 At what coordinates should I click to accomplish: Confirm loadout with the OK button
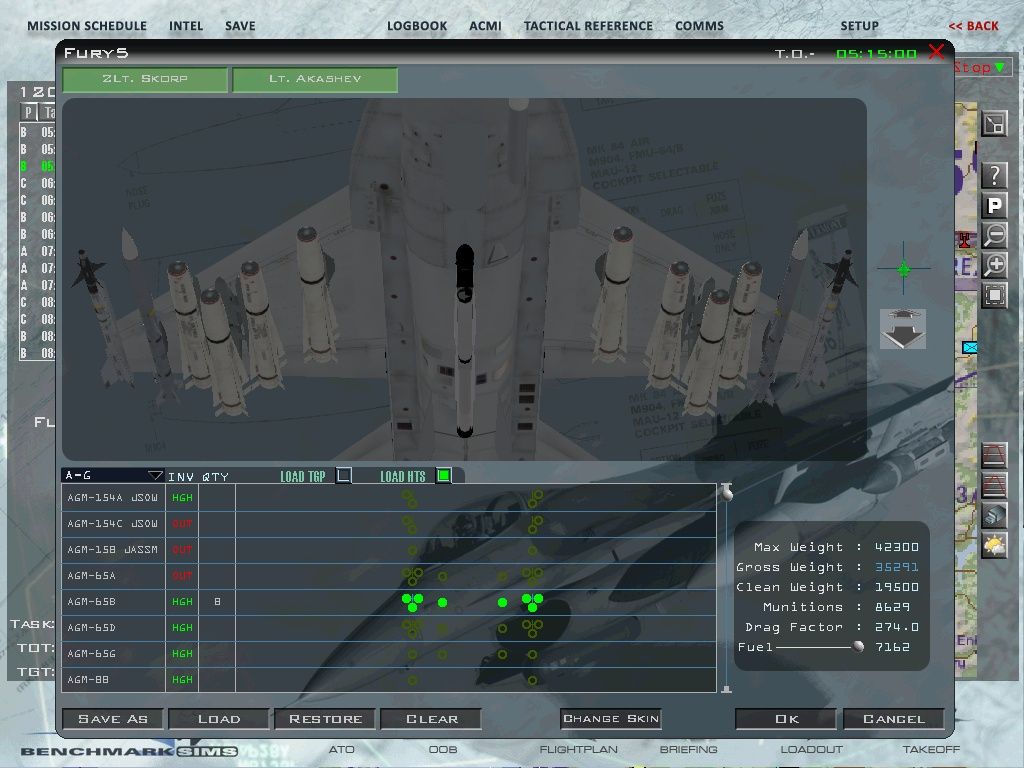(x=786, y=719)
